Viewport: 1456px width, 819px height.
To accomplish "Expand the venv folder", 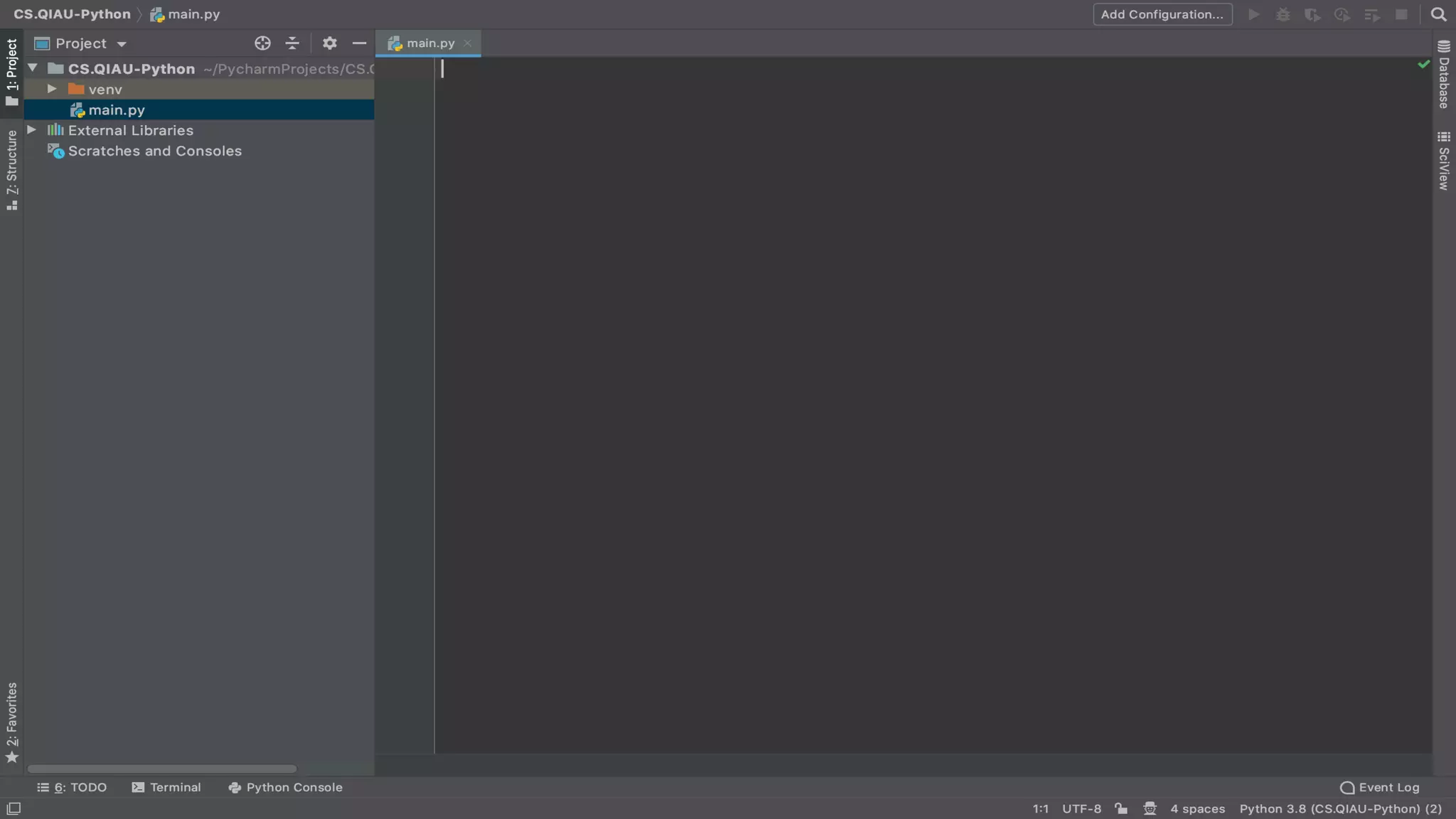I will 52,89.
